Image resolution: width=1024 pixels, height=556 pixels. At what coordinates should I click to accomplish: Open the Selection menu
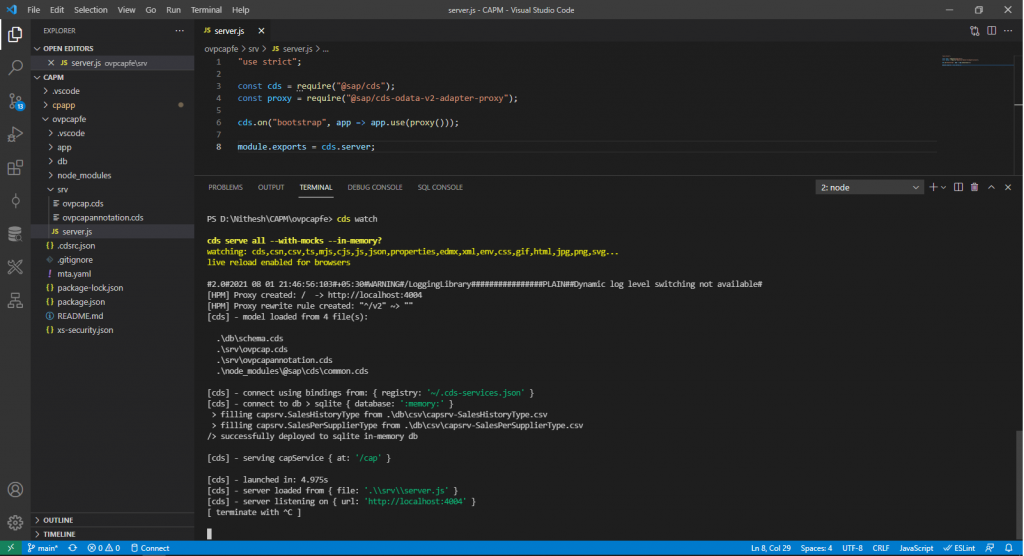coord(90,10)
